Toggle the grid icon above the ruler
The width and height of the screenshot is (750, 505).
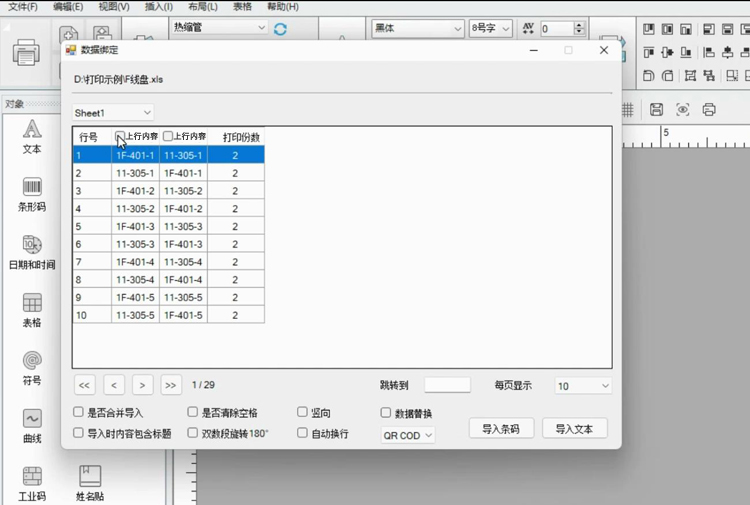click(628, 110)
